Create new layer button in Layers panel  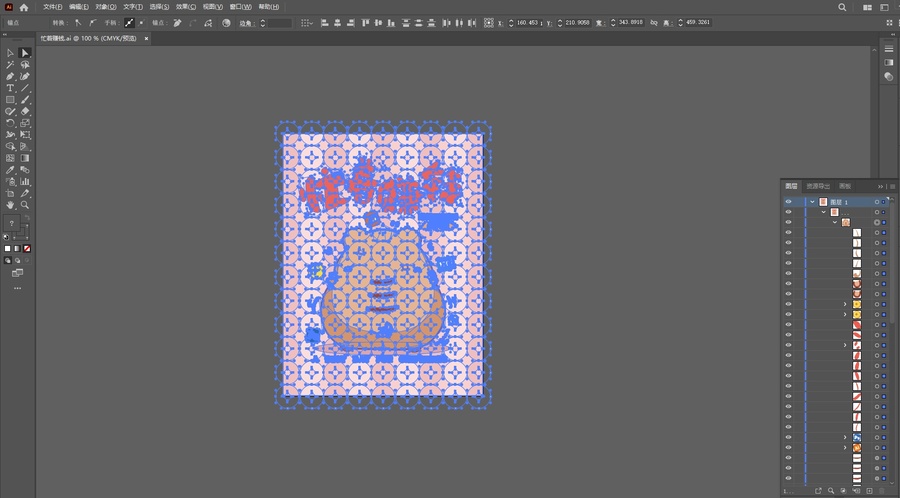point(869,491)
